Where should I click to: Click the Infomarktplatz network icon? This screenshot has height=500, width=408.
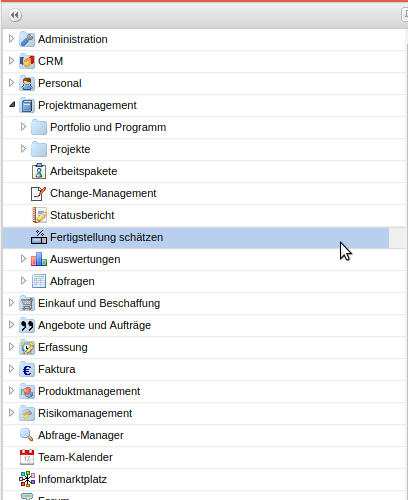click(27, 479)
